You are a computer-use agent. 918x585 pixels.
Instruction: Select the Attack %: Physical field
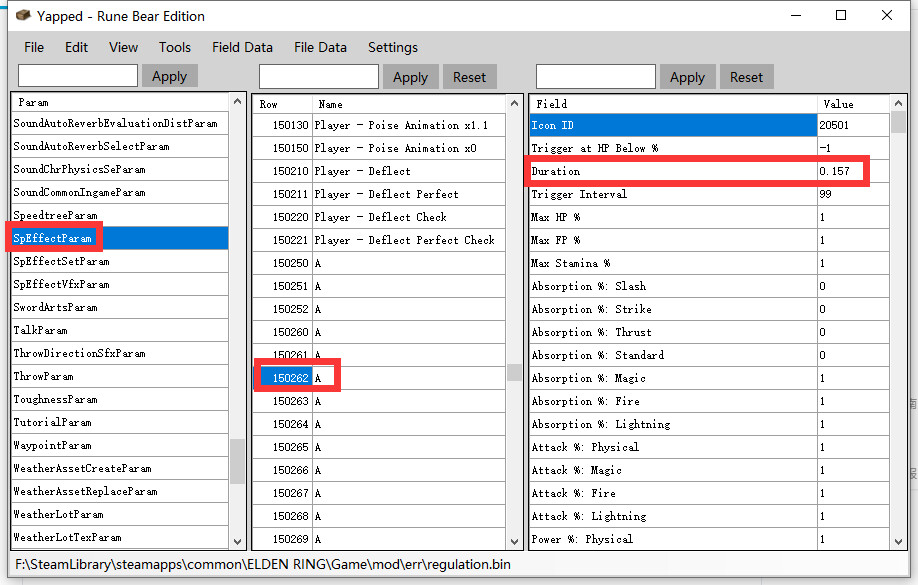(x=673, y=447)
